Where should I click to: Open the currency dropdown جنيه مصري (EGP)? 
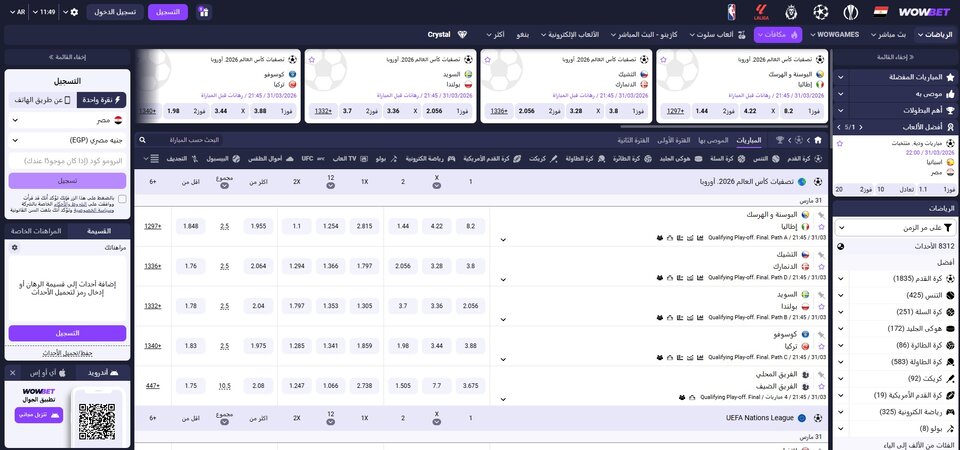click(67, 141)
